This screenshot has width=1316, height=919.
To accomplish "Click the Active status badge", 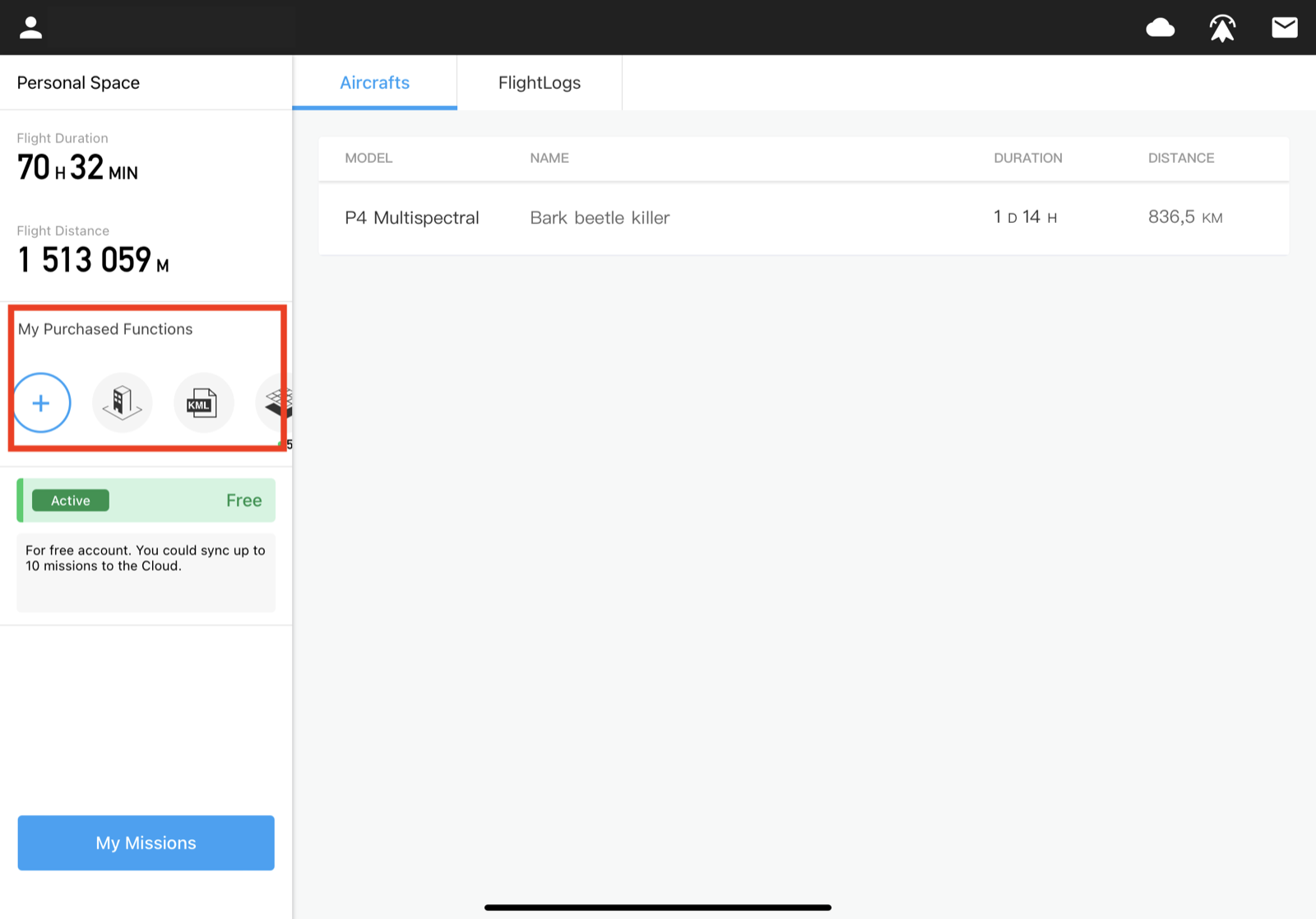I will click(71, 500).
